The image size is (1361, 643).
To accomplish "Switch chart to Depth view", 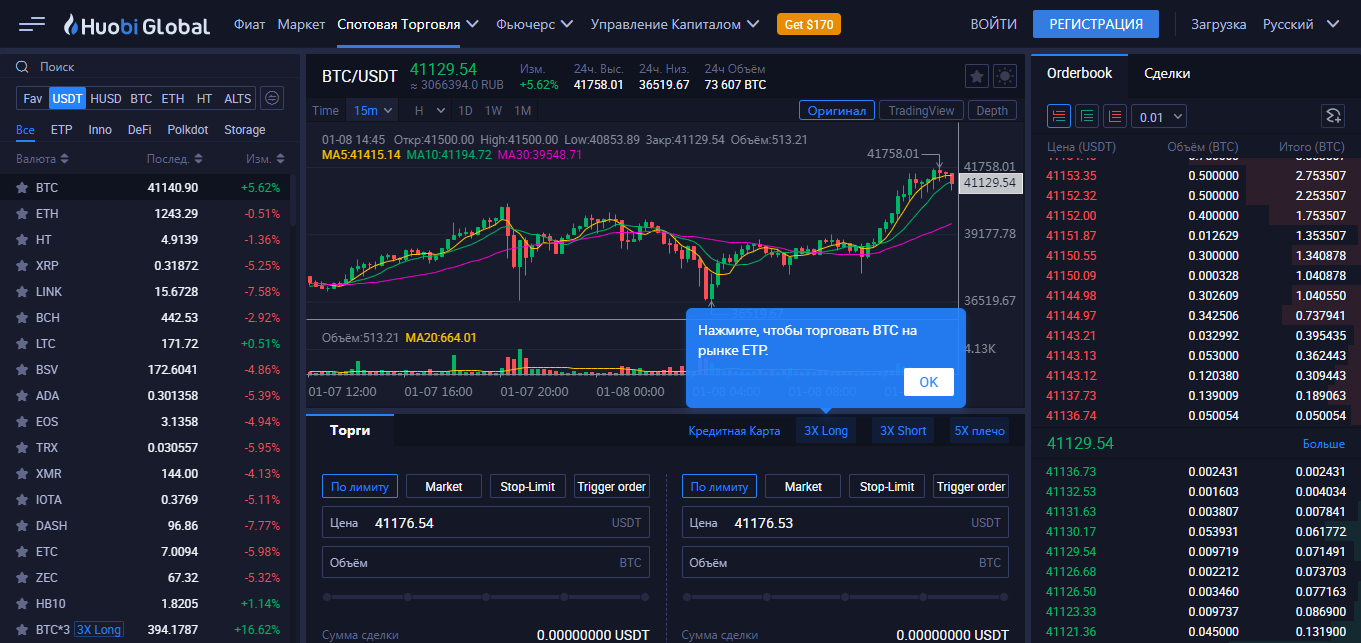I will (992, 111).
